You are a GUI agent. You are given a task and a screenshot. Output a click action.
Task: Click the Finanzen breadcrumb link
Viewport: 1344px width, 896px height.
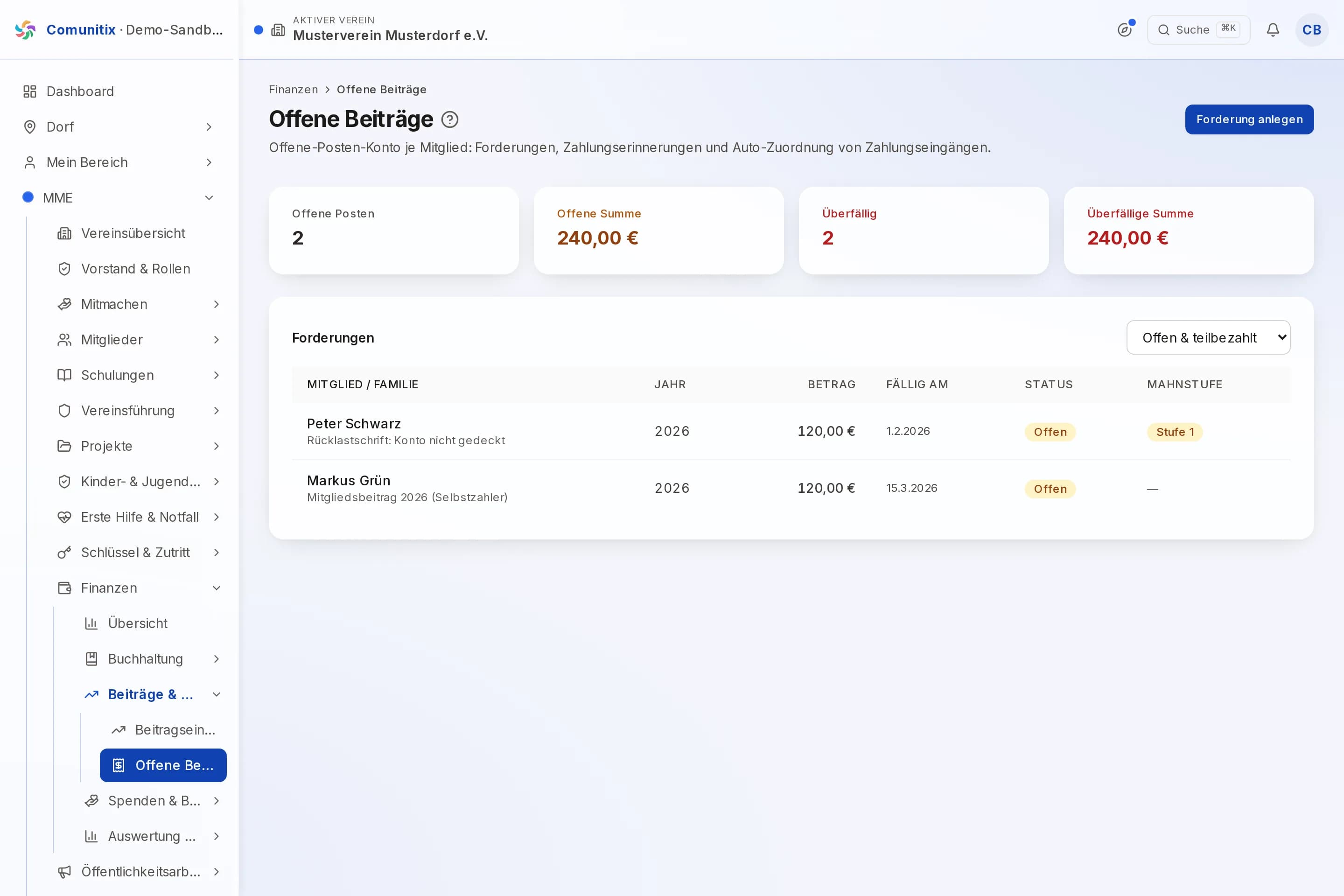point(293,90)
